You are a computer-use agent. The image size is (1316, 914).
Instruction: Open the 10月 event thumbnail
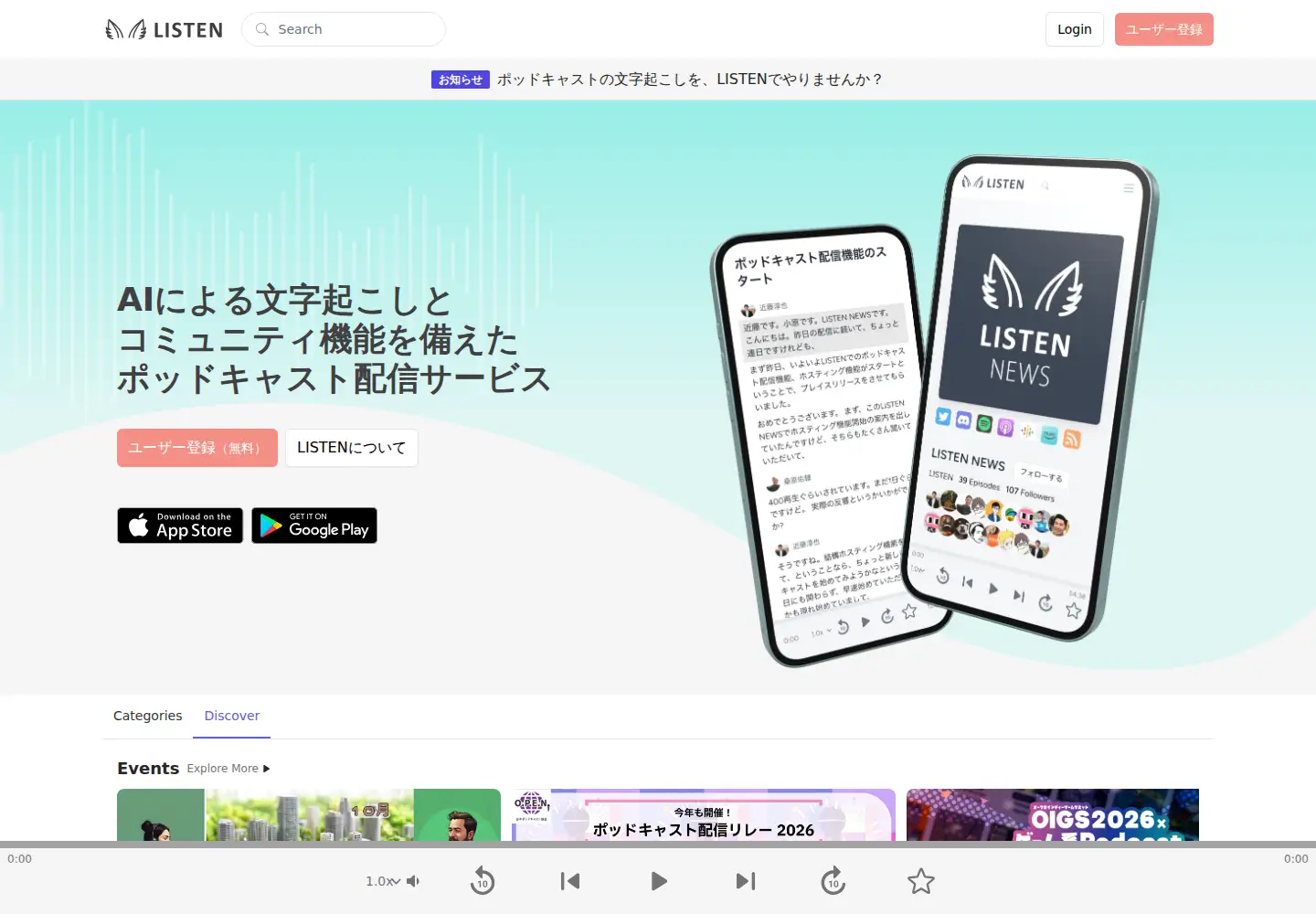(309, 814)
